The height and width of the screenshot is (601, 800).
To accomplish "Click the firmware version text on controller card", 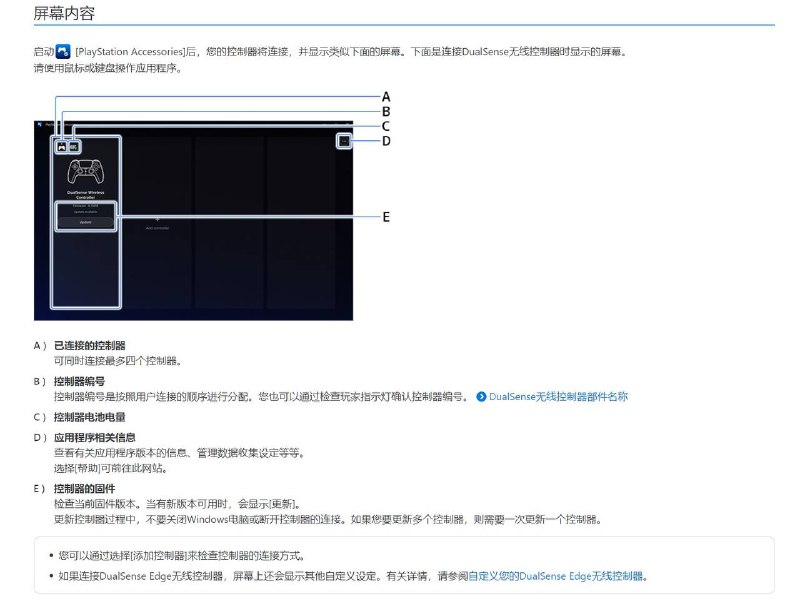I will pyautogui.click(x=86, y=205).
